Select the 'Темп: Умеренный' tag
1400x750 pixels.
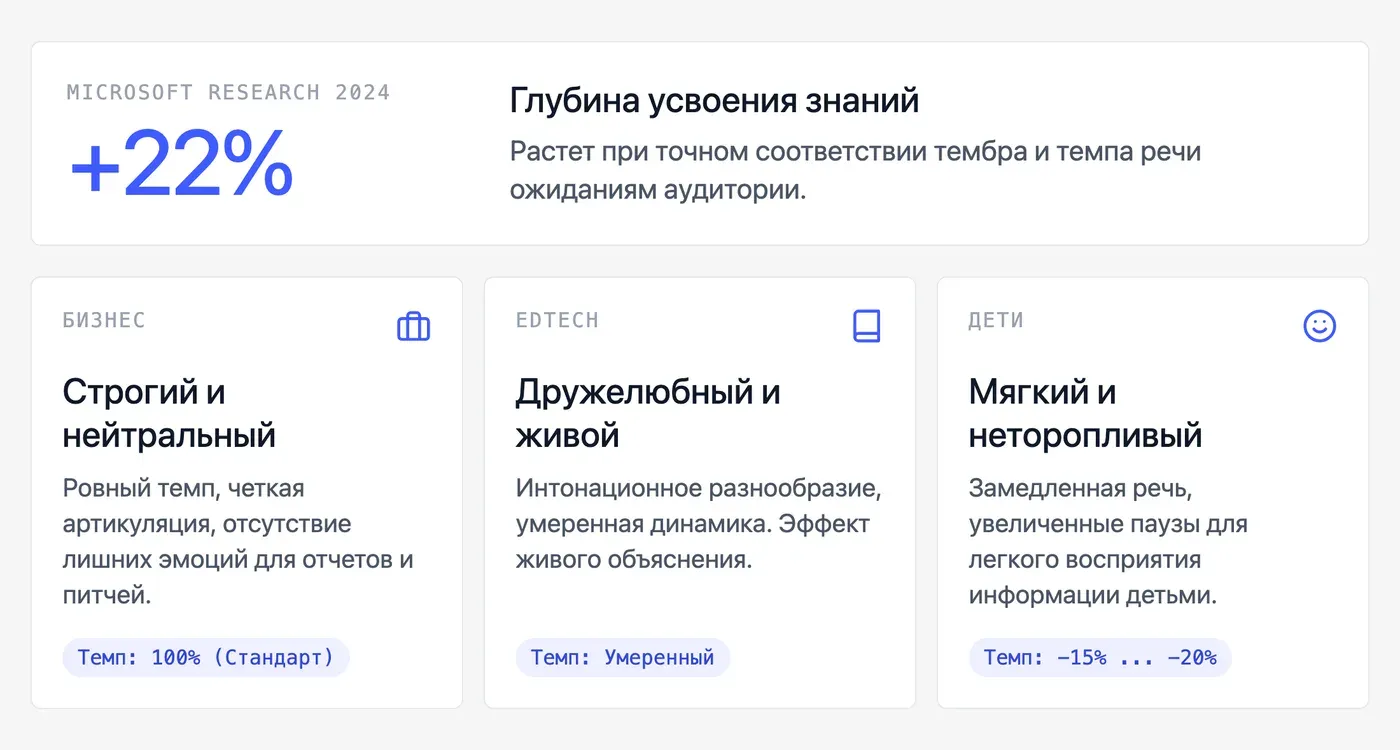tap(623, 657)
